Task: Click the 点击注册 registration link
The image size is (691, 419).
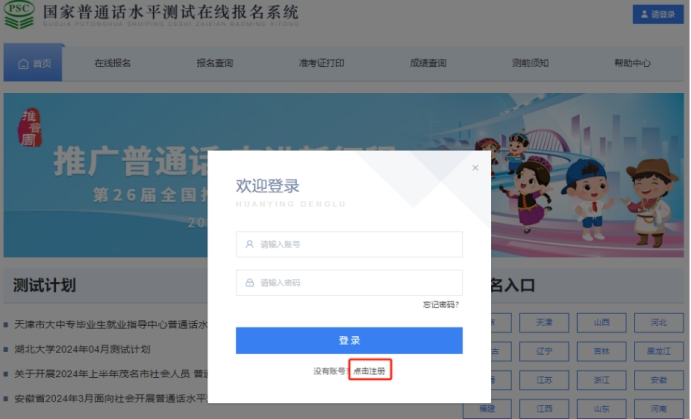Action: click(369, 371)
